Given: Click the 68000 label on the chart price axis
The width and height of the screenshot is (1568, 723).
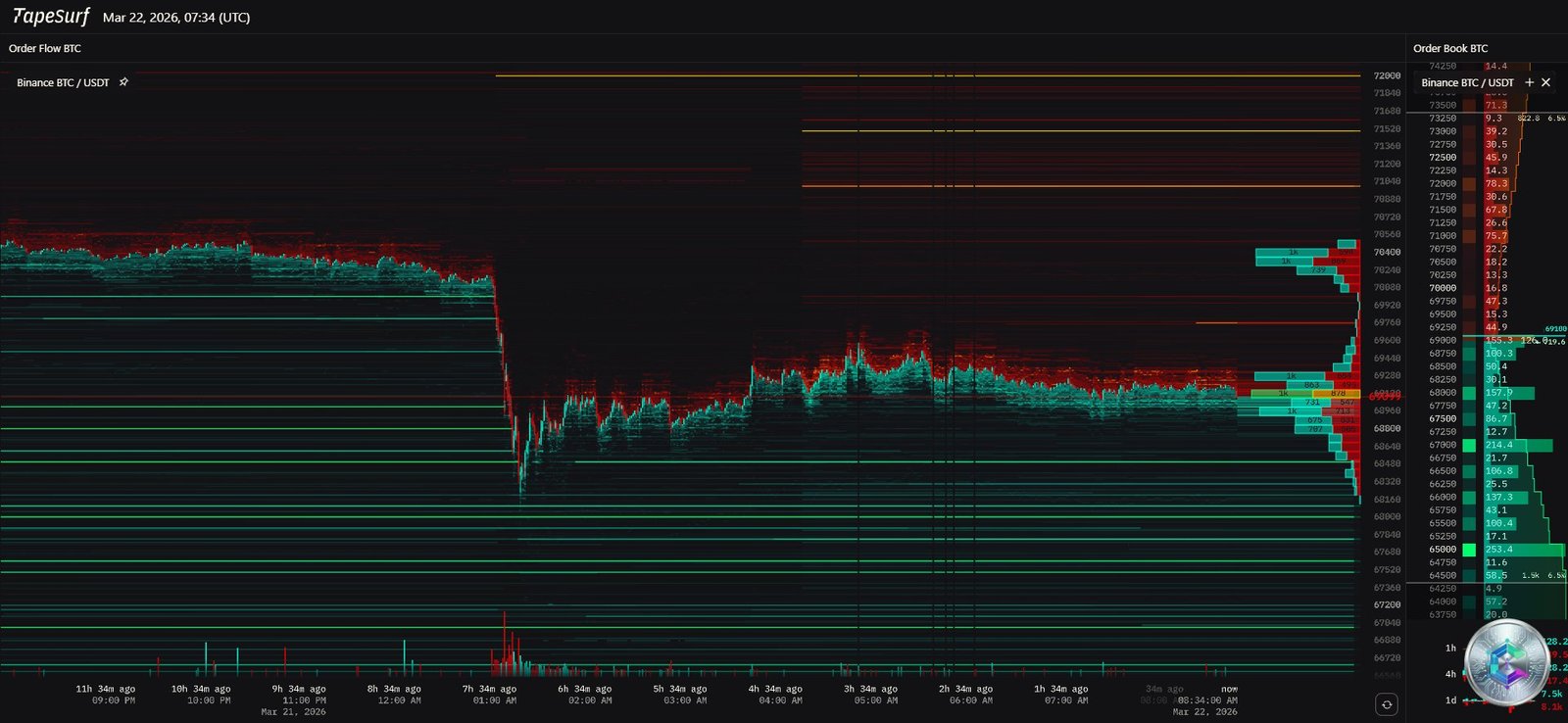Looking at the screenshot, I should pyautogui.click(x=1387, y=516).
